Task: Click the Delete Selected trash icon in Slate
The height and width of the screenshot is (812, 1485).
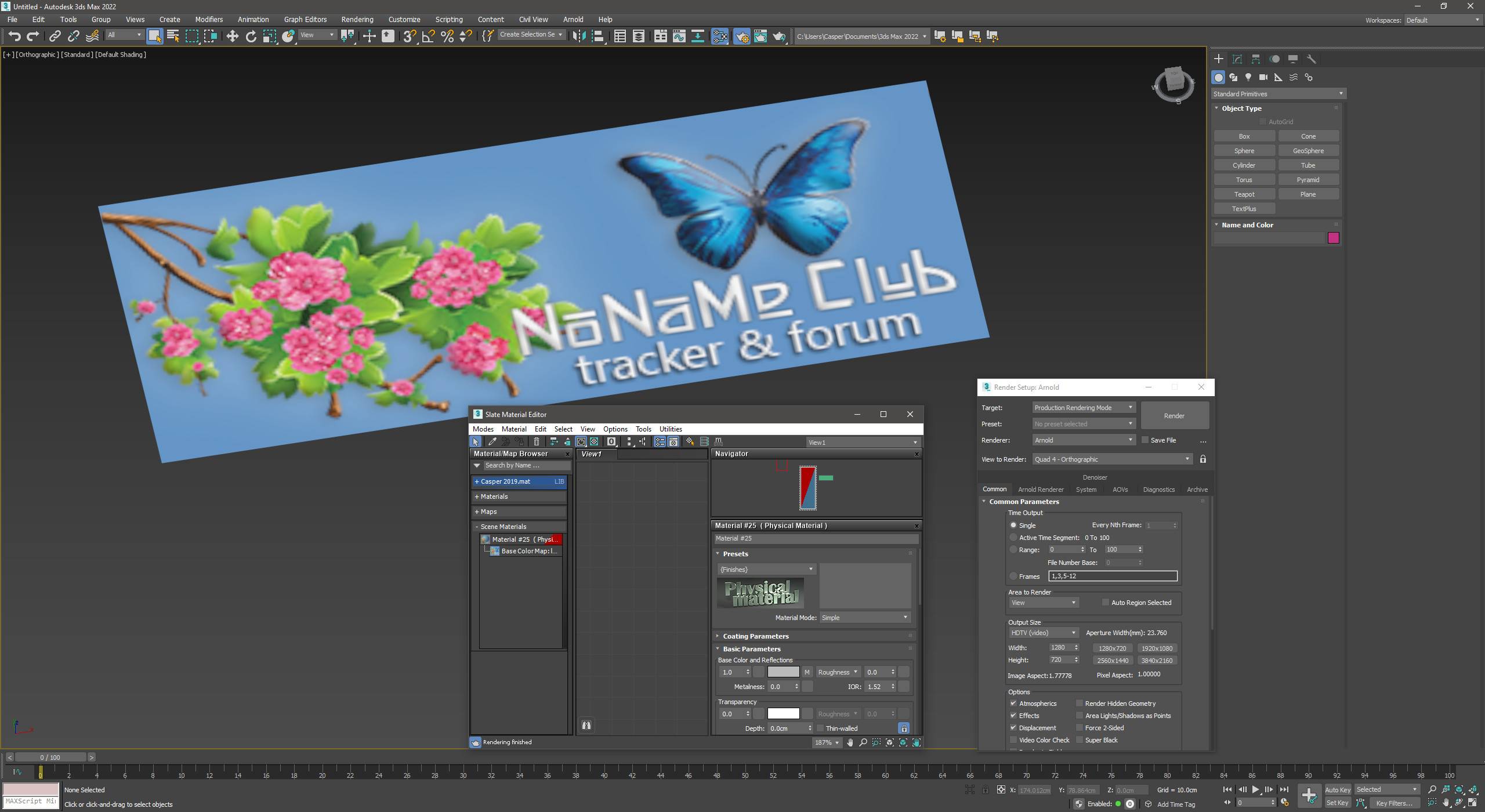Action: tap(537, 442)
